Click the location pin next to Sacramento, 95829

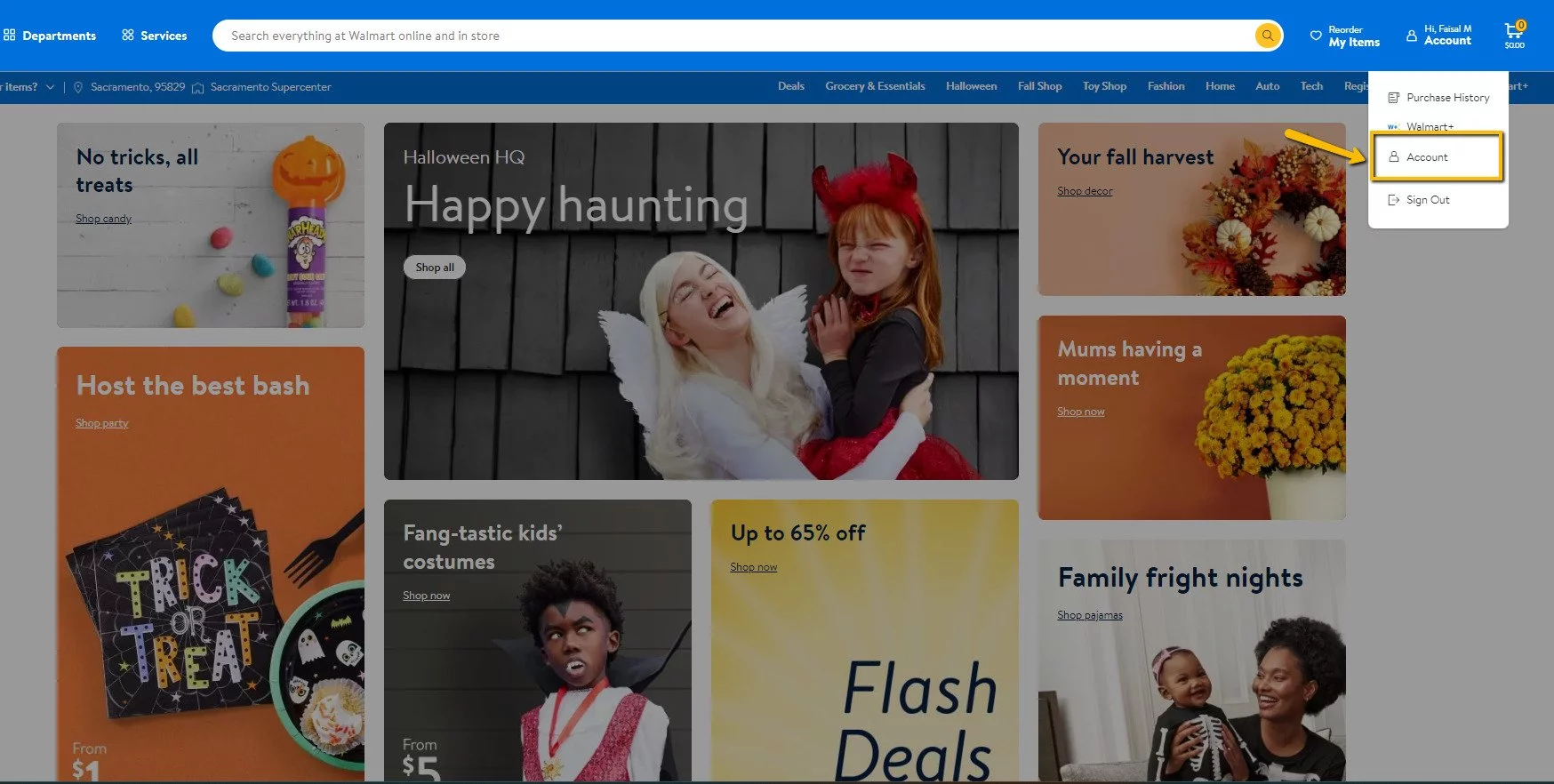pos(78,87)
